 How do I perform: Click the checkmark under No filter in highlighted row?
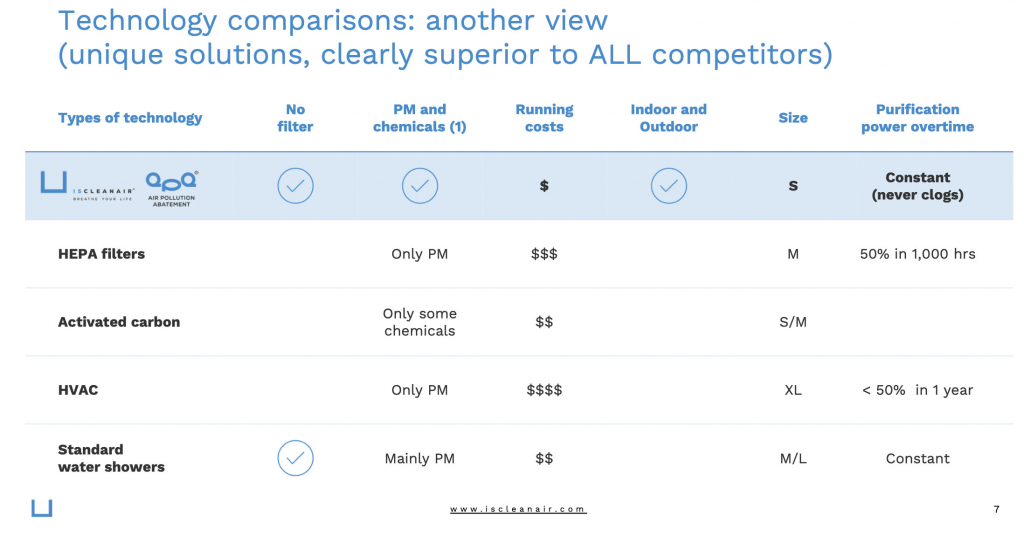tap(295, 186)
